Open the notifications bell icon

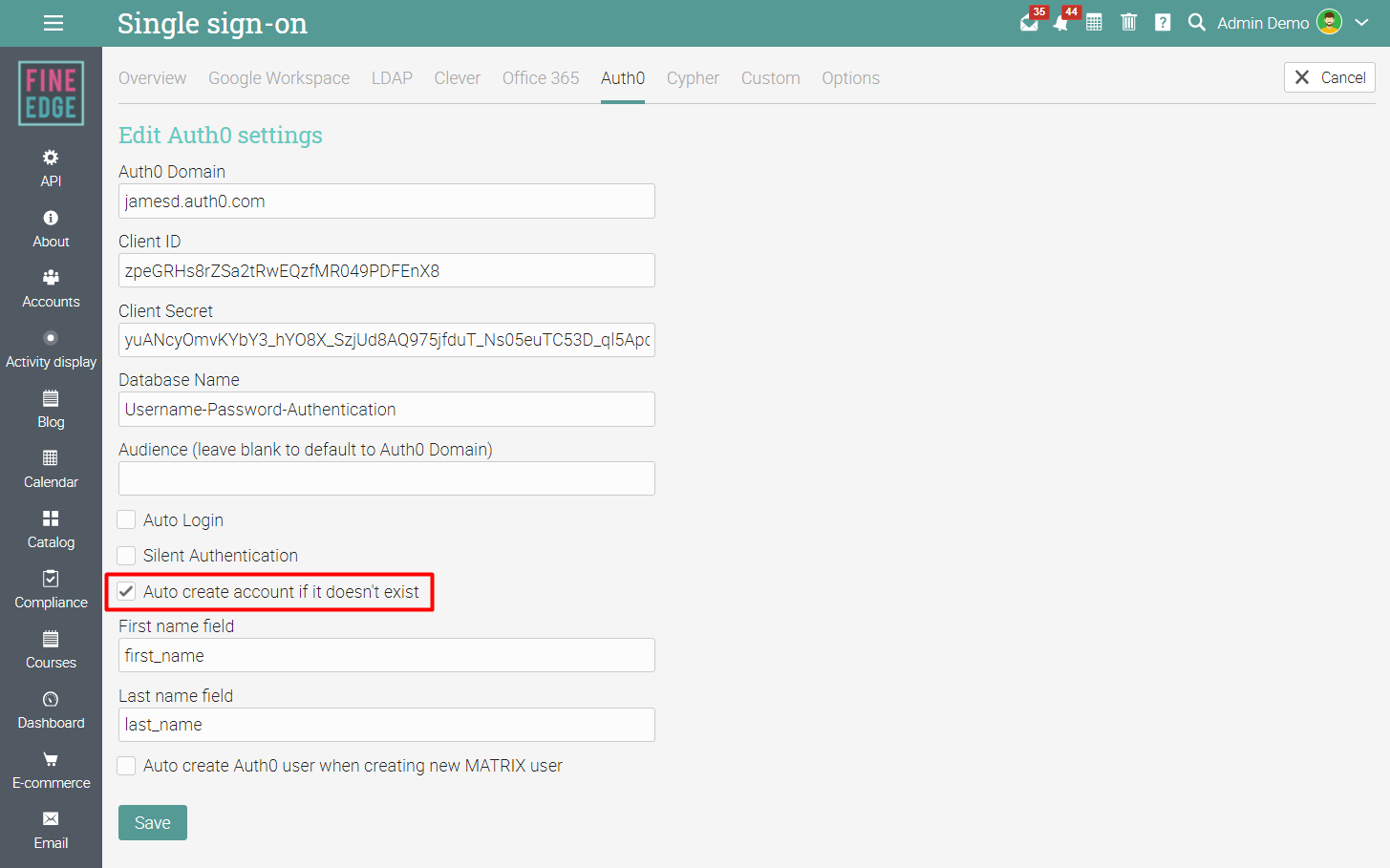pyautogui.click(x=1061, y=23)
